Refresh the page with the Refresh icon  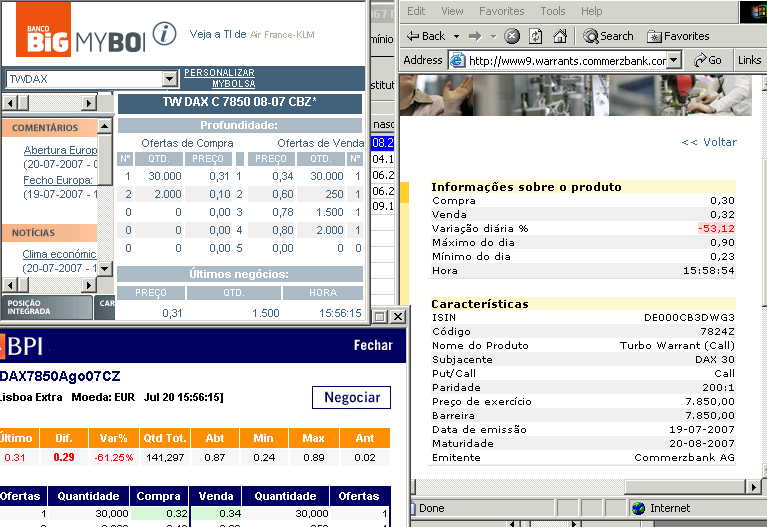point(536,36)
